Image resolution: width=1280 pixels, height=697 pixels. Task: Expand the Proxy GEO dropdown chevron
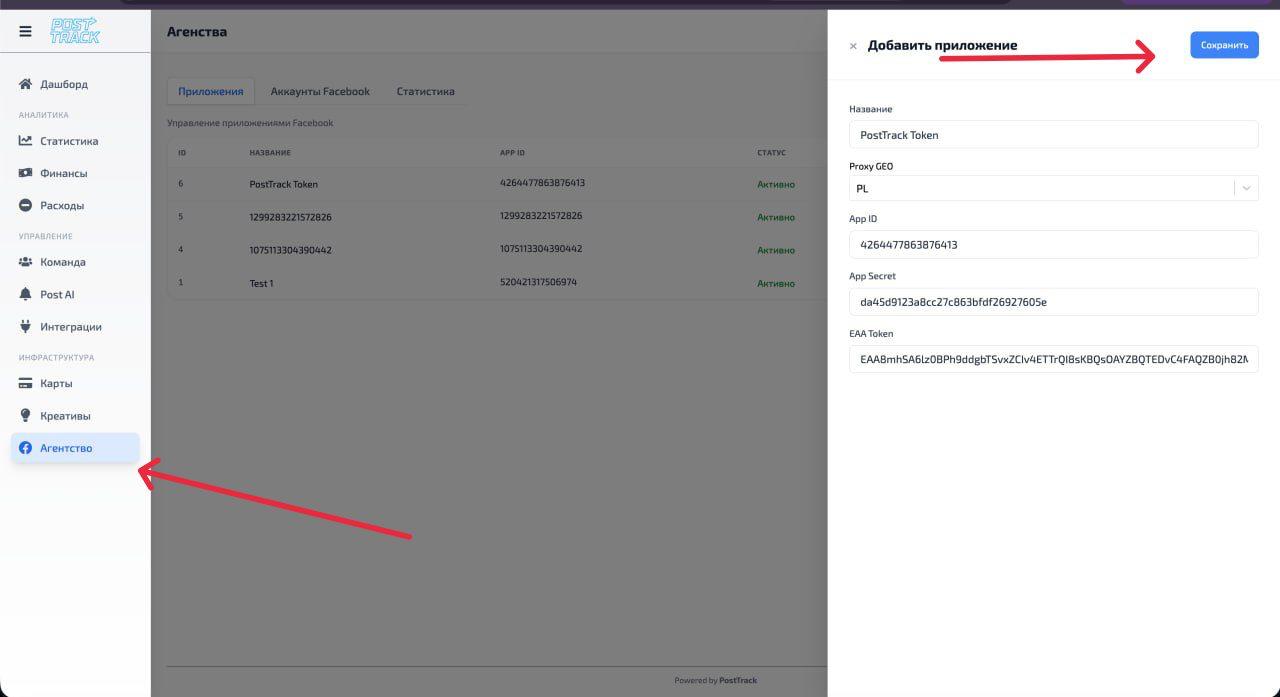point(1246,188)
